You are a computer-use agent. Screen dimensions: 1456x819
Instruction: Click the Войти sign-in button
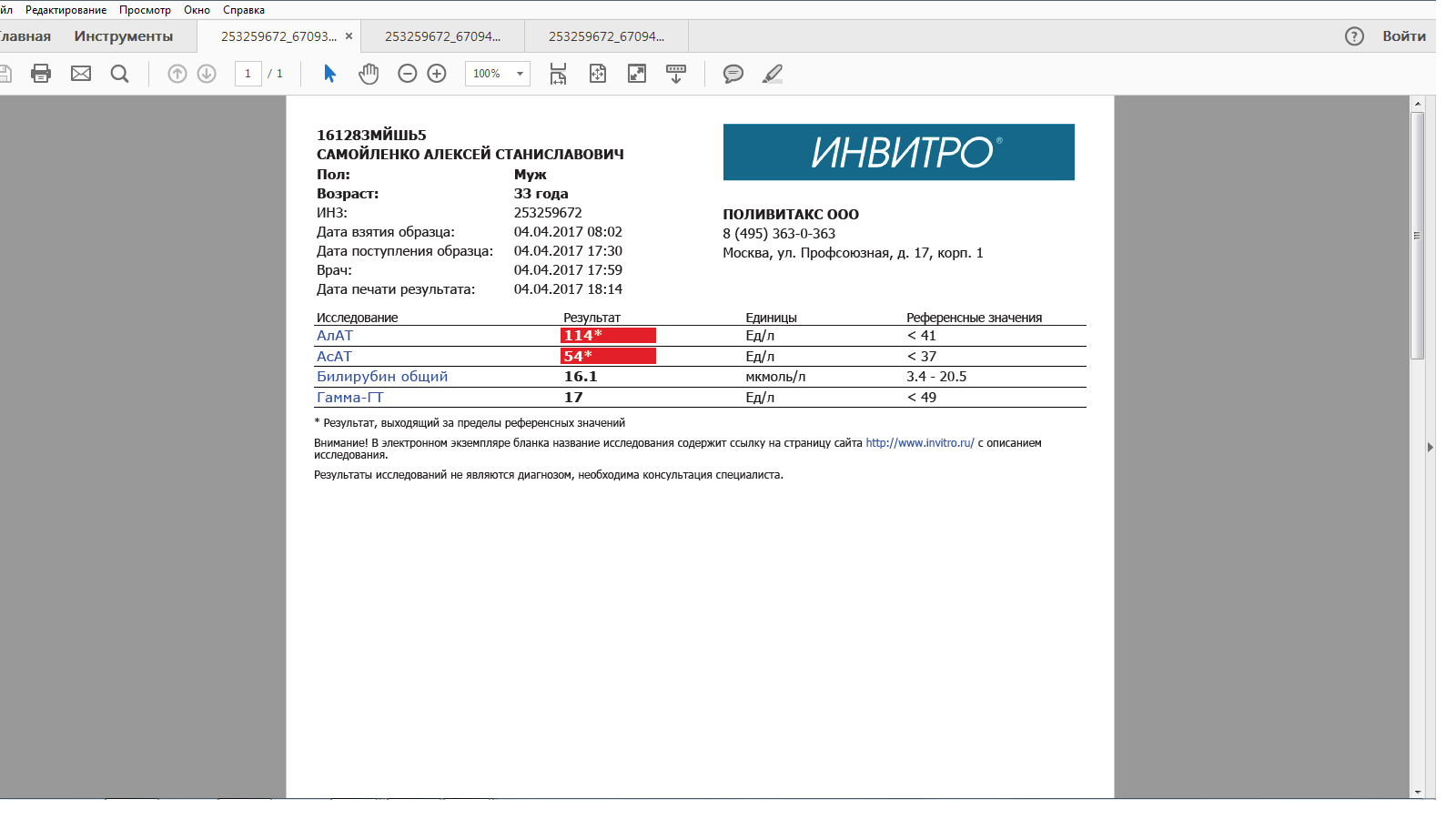(x=1403, y=36)
